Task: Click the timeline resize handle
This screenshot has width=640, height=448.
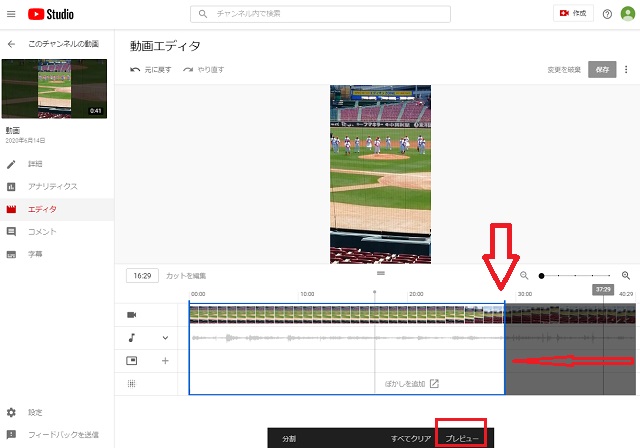Action: 381,273
